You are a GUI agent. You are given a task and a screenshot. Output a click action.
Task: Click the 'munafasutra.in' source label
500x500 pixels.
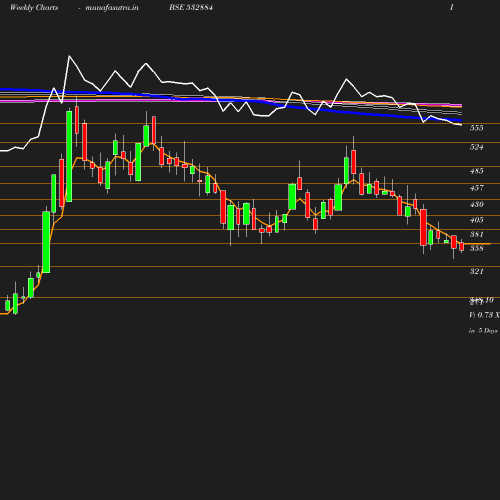click(x=112, y=7)
